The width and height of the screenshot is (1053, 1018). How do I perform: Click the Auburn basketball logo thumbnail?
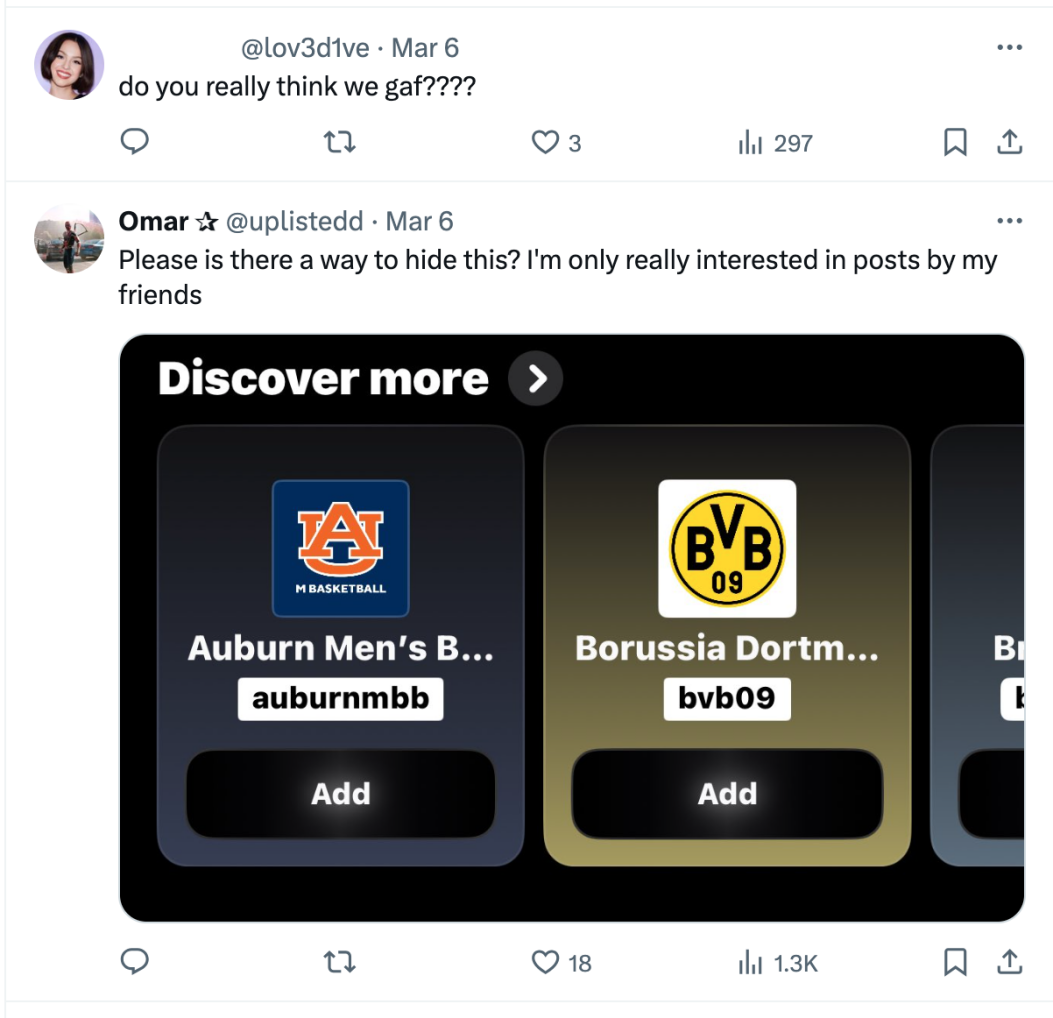(340, 548)
